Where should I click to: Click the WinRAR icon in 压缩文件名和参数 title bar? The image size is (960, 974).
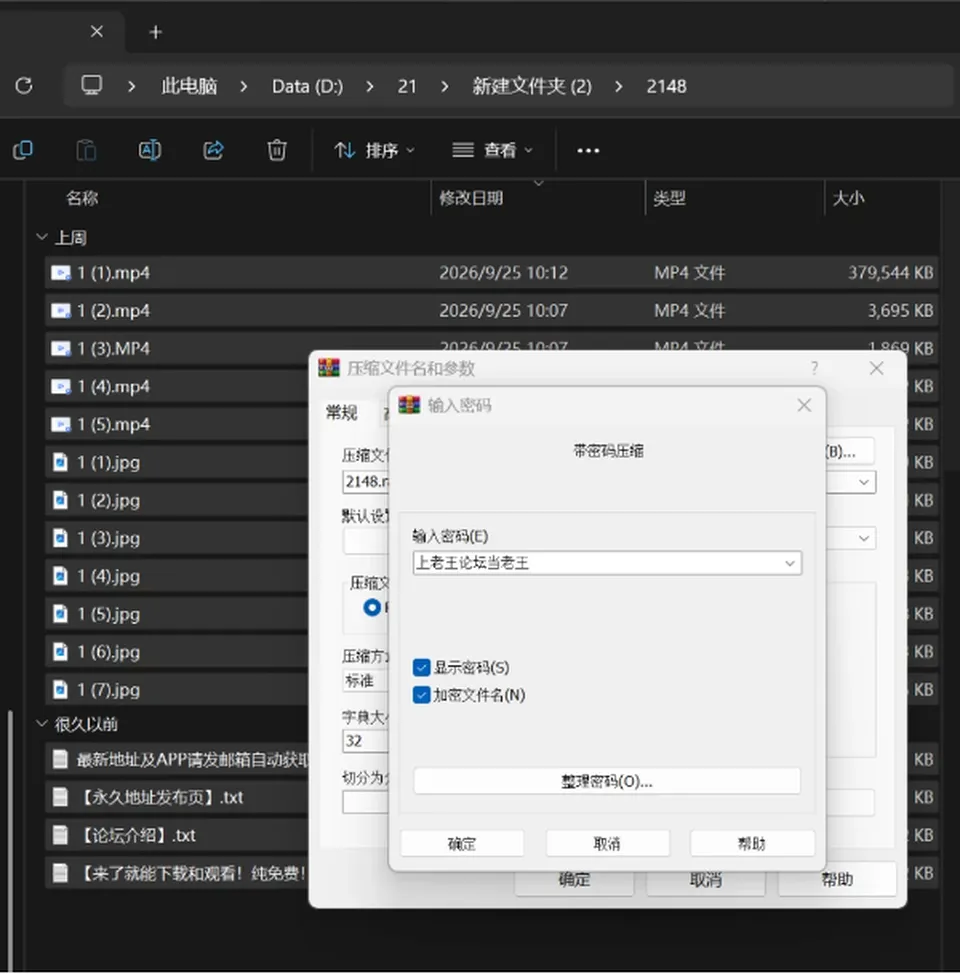coord(329,368)
